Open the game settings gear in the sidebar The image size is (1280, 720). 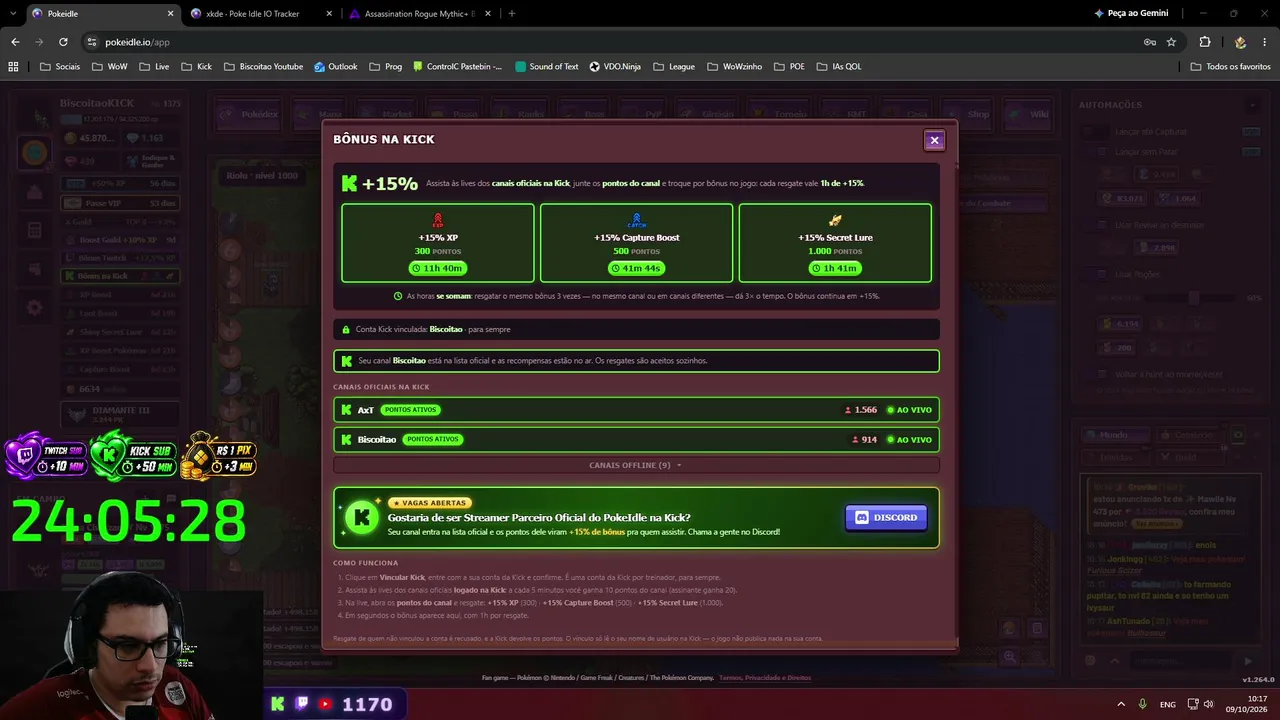[x=34, y=307]
